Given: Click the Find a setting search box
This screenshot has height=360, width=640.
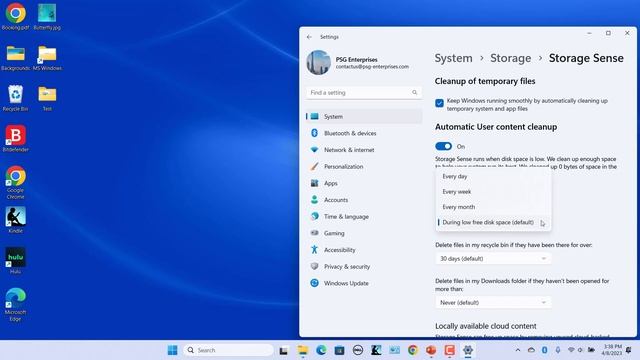Looking at the screenshot, I should click(x=364, y=93).
